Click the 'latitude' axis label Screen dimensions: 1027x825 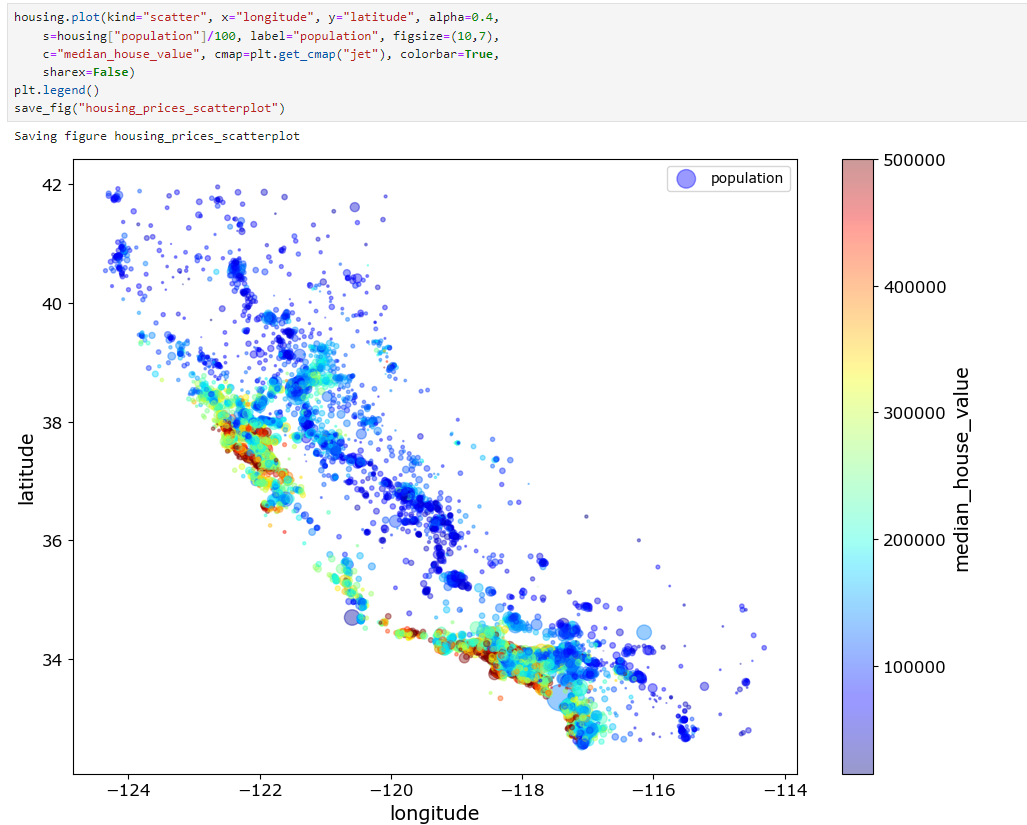coord(26,469)
